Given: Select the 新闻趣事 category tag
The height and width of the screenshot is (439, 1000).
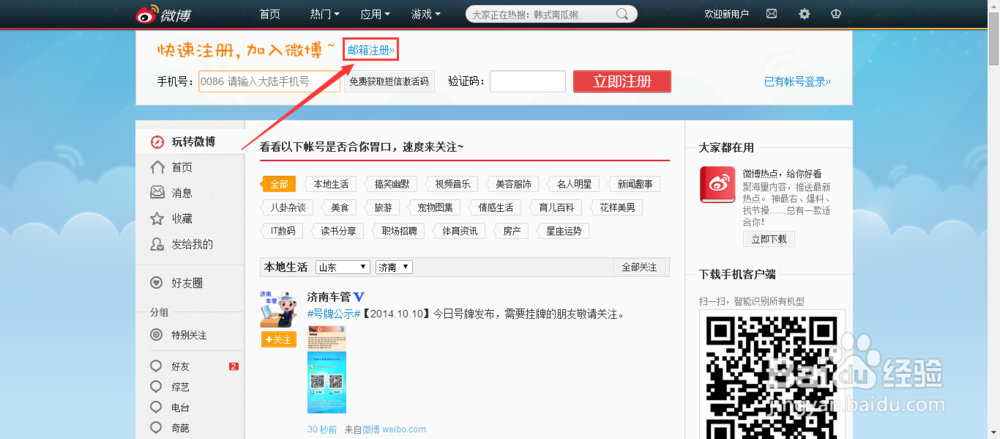Looking at the screenshot, I should click(634, 184).
